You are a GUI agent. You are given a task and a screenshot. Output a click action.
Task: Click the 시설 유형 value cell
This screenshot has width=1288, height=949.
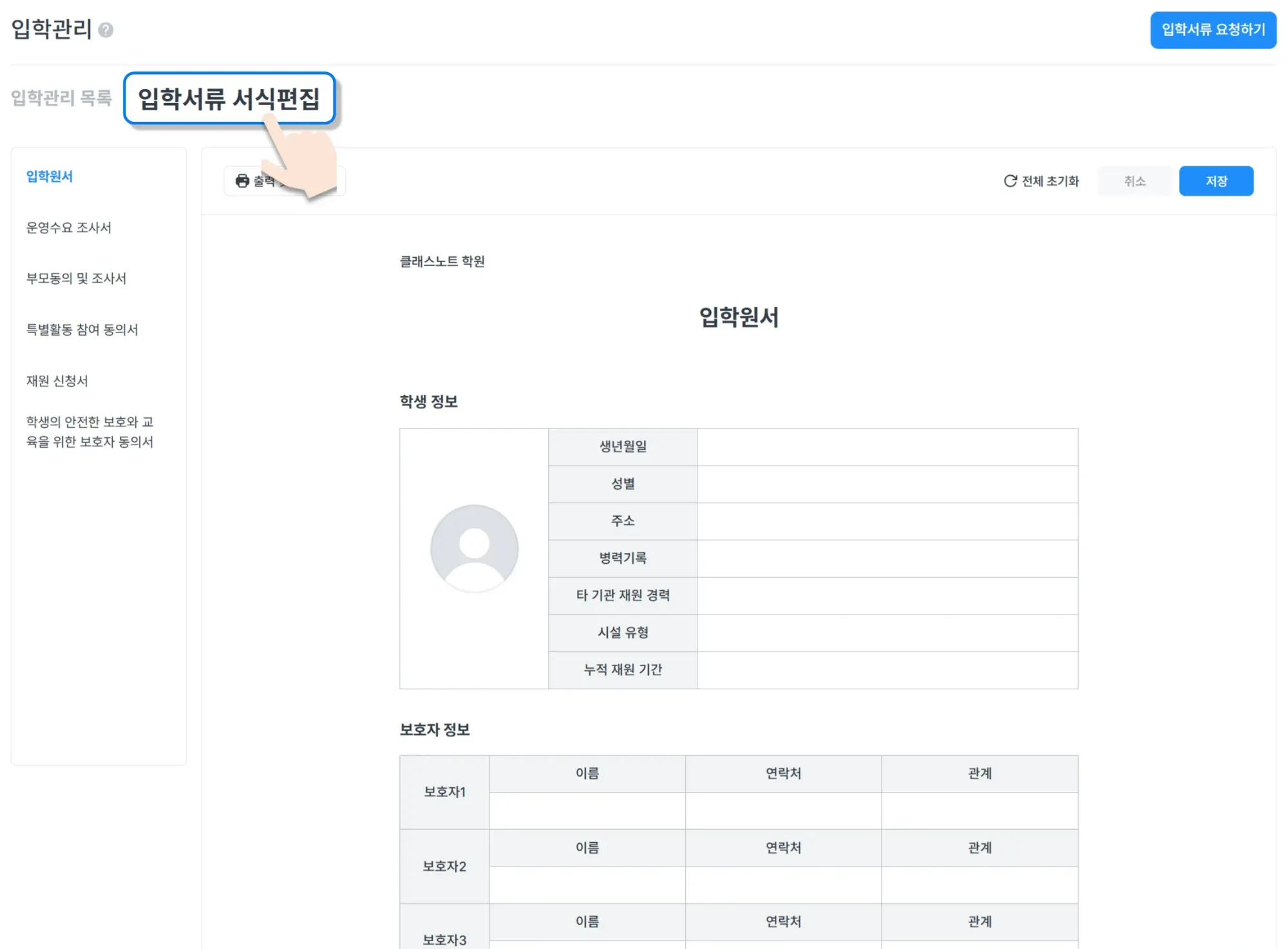(x=887, y=633)
